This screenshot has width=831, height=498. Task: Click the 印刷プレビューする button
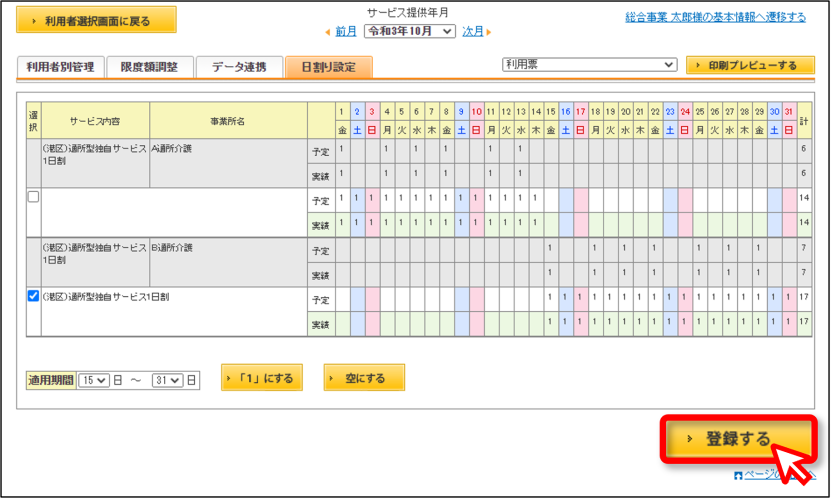coord(750,65)
